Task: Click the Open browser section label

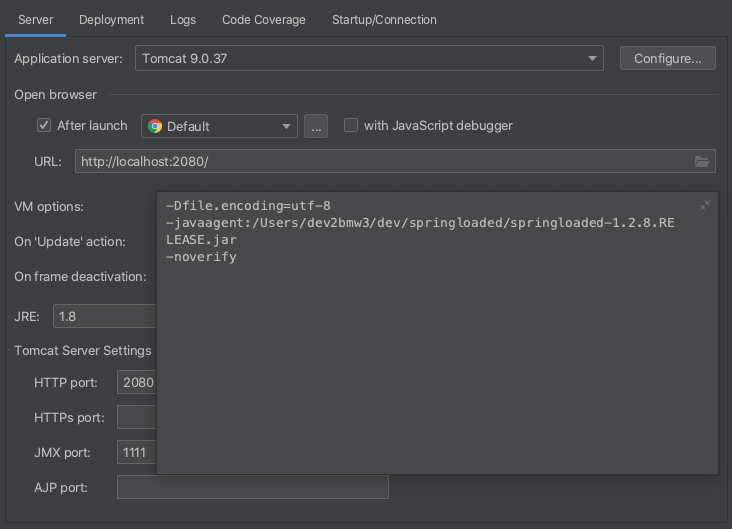Action: click(56, 94)
